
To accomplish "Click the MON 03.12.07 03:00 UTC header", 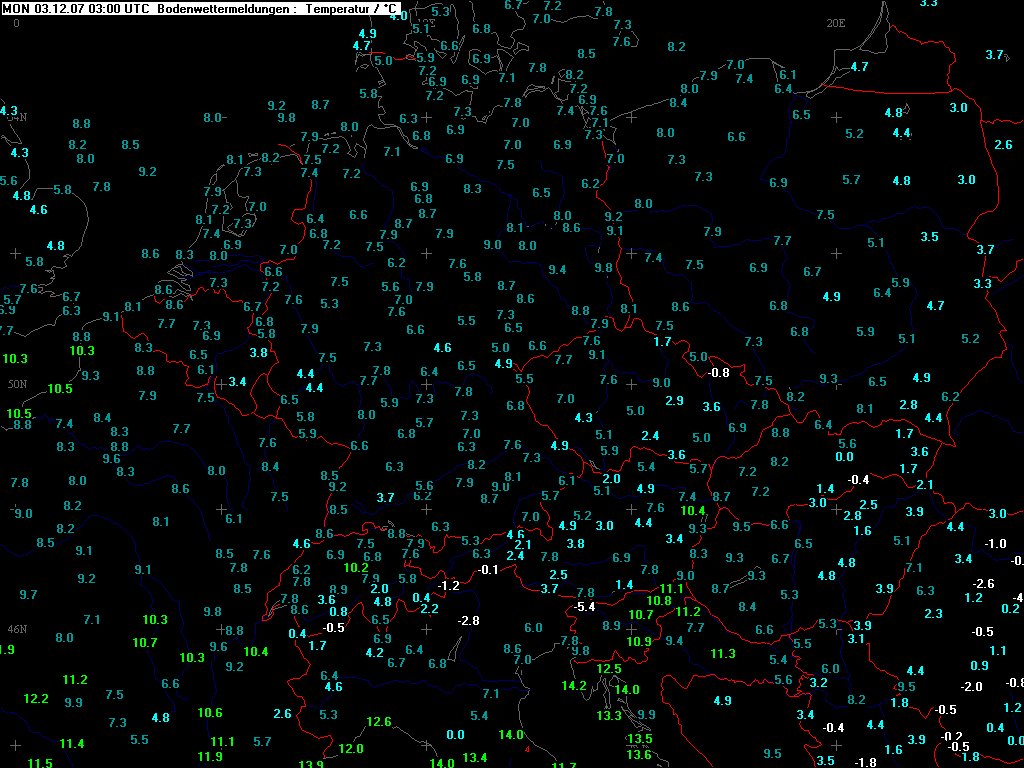I will 77,11.
